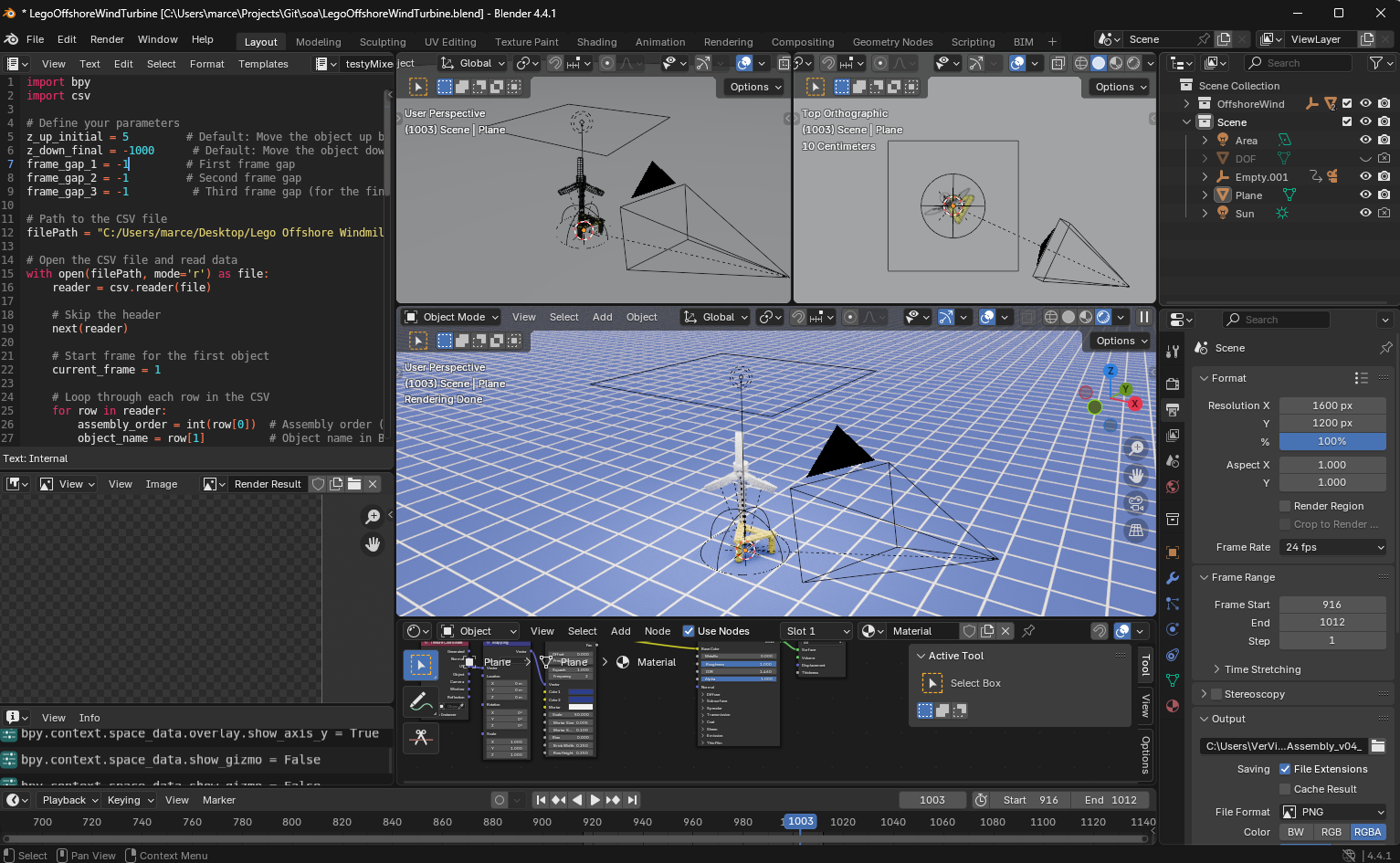This screenshot has height=863, width=1400.
Task: Select the BW color mode button
Action: [x=1296, y=832]
